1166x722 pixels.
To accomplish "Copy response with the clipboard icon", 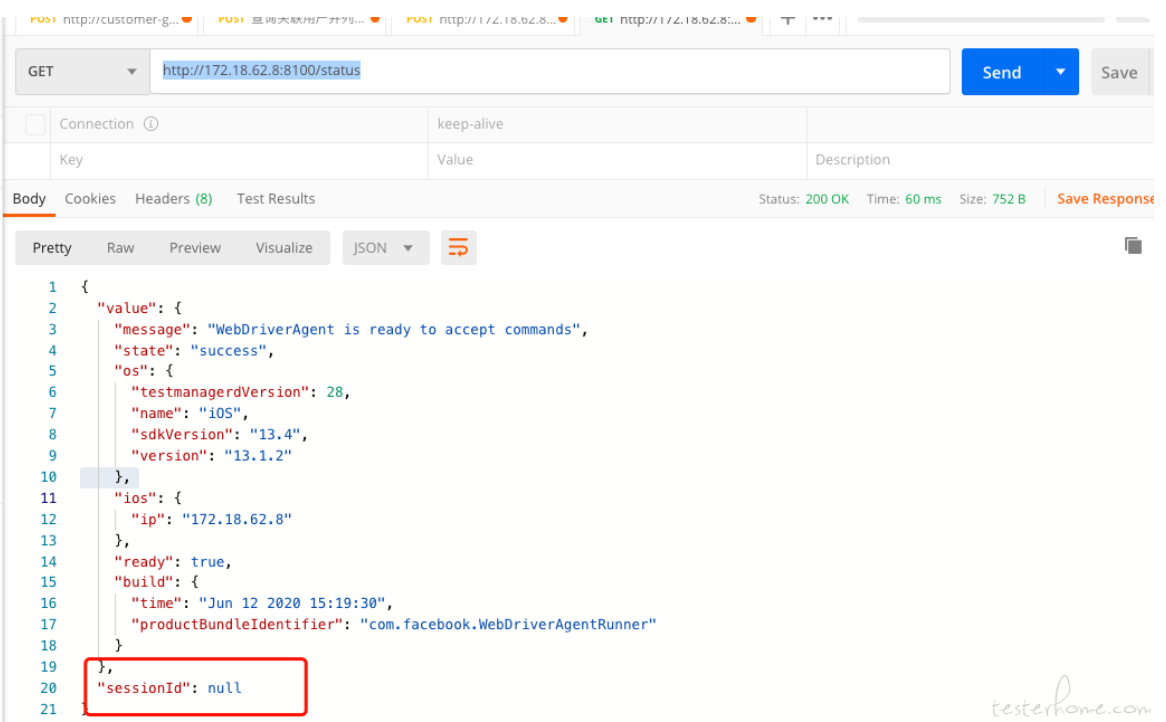I will pyautogui.click(x=1133, y=245).
